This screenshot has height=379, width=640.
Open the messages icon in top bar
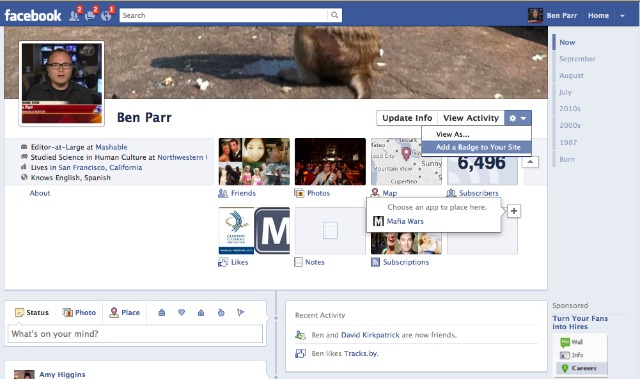90,16
